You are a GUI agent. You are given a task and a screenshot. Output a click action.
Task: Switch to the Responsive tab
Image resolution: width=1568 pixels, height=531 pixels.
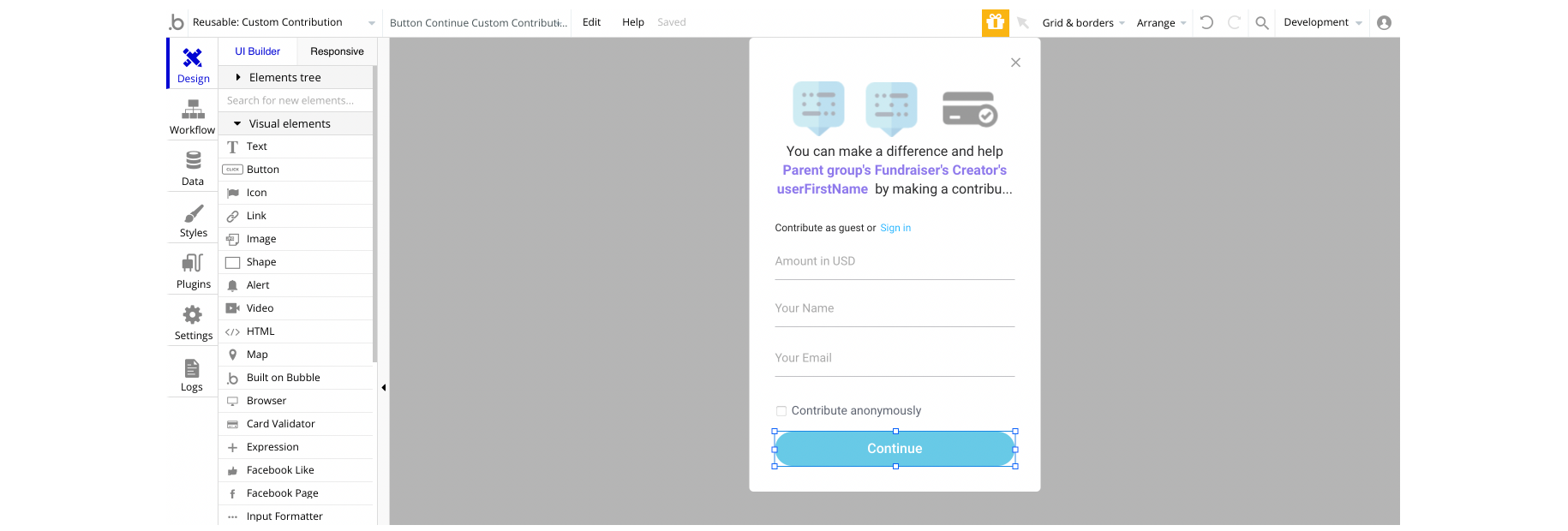pos(337,51)
